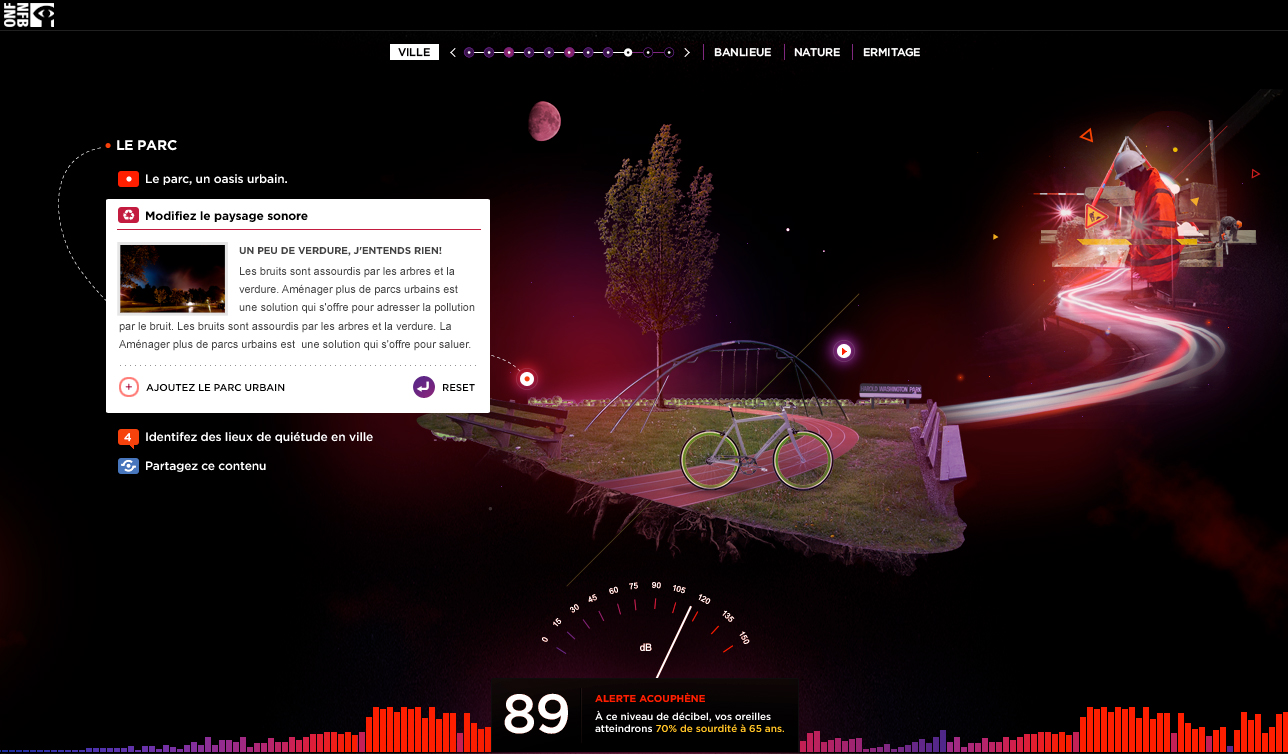This screenshot has height=754, width=1288.
Task: Click the bicycle in the park scene
Action: tap(757, 448)
